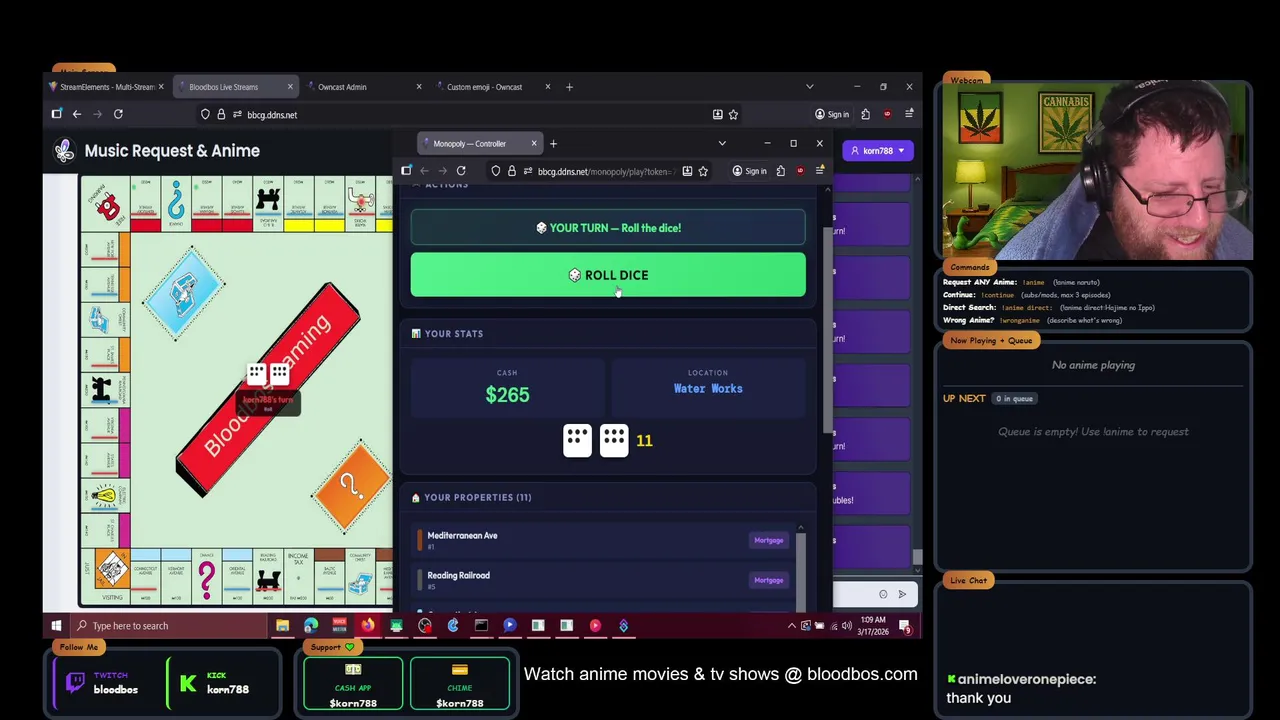This screenshot has width=1280, height=720.
Task: Click properties list scroll up arrow
Action: point(800,527)
